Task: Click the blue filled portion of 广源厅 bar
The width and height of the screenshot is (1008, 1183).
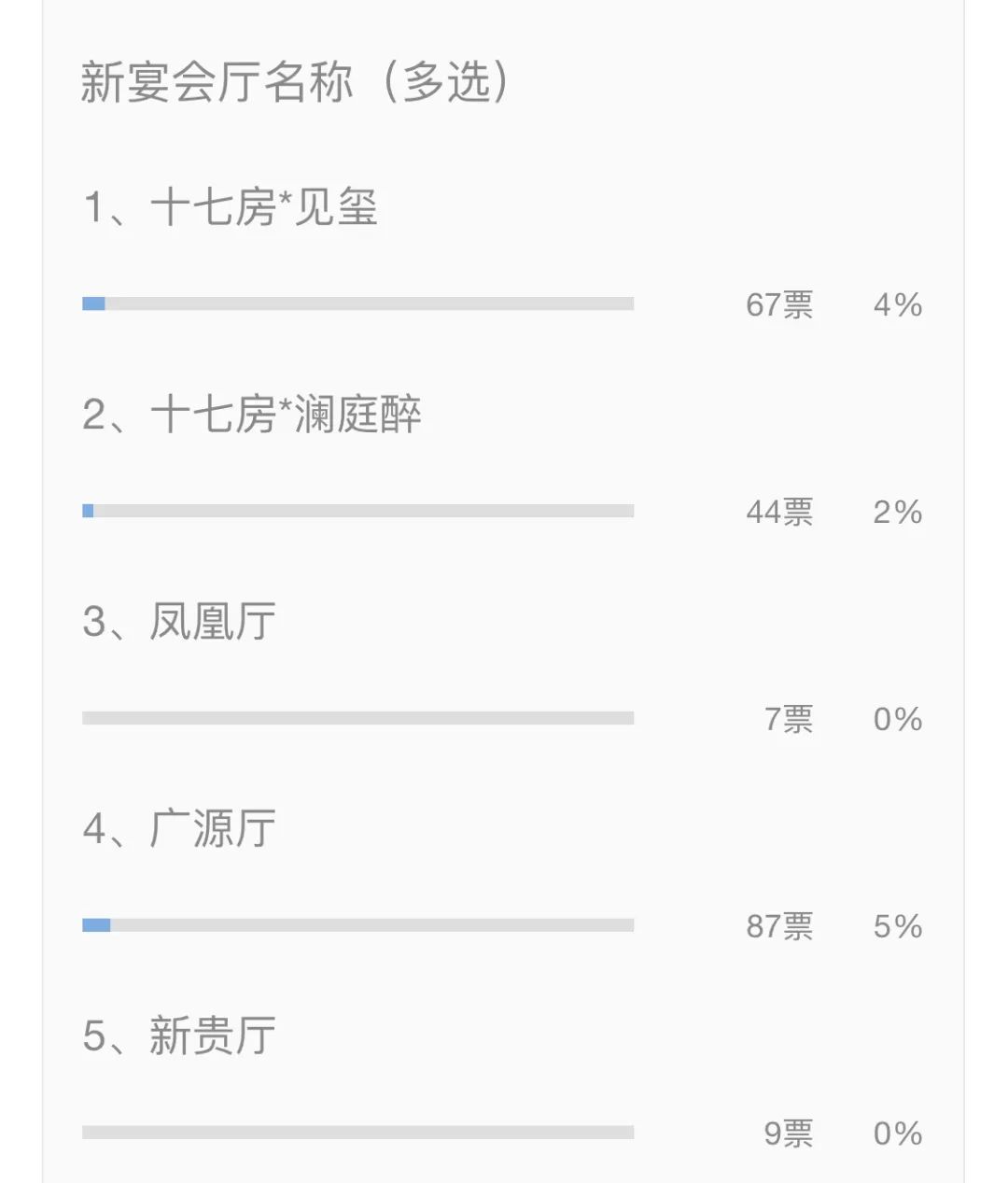Action: pyautogui.click(x=96, y=925)
